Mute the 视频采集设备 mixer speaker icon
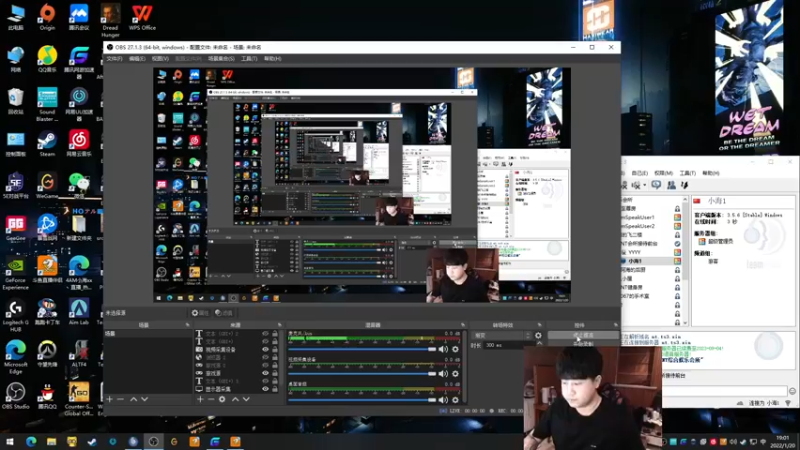 click(443, 374)
